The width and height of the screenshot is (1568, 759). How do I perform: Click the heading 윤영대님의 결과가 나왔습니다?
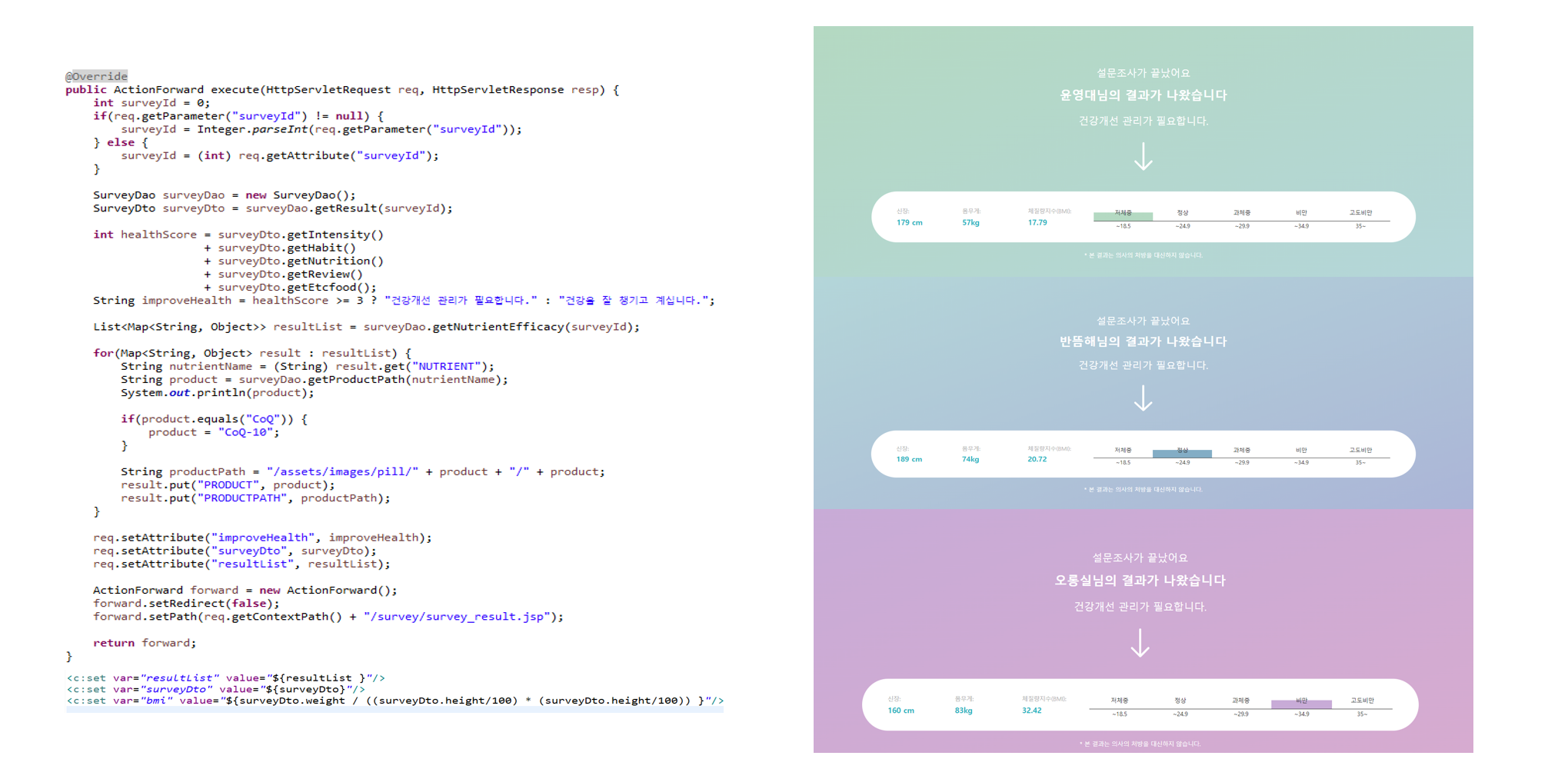pyautogui.click(x=1143, y=95)
